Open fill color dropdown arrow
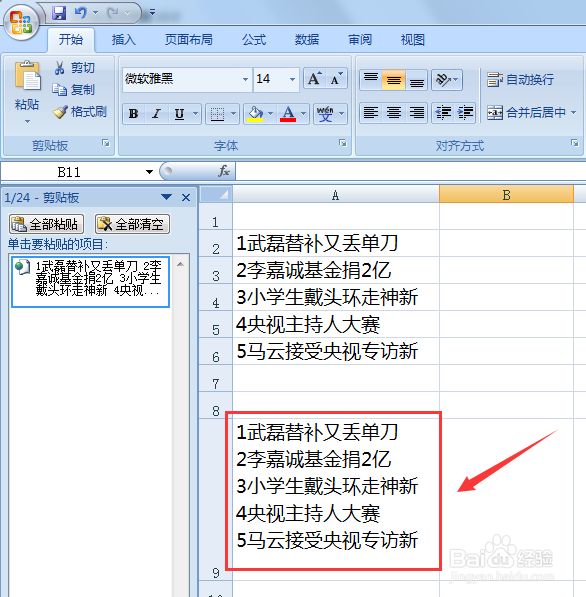586x597 pixels. pos(270,113)
